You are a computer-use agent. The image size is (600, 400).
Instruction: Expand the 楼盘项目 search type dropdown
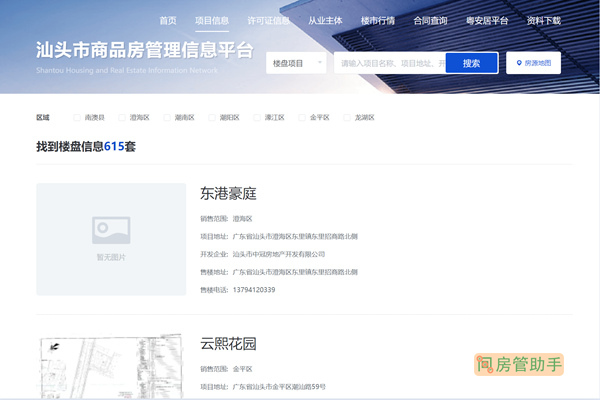(x=296, y=63)
